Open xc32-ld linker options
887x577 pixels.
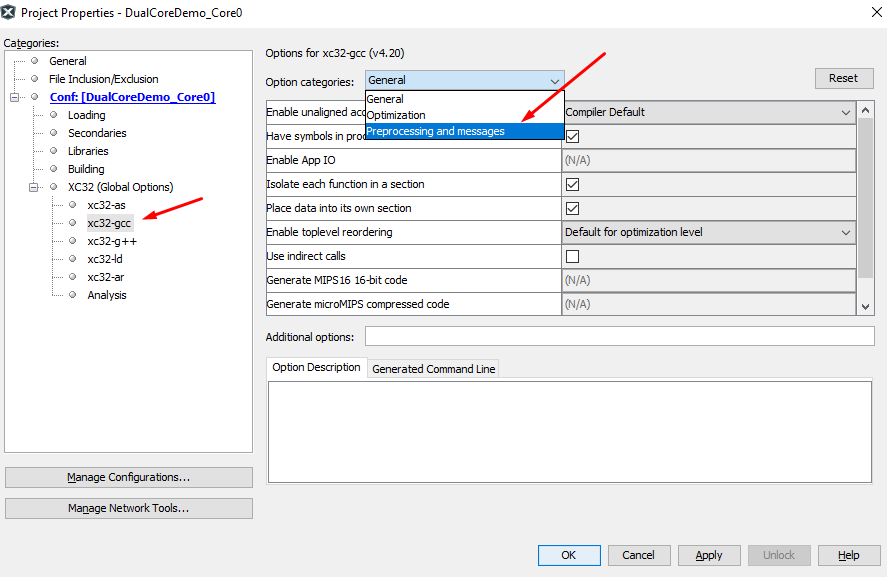point(105,259)
